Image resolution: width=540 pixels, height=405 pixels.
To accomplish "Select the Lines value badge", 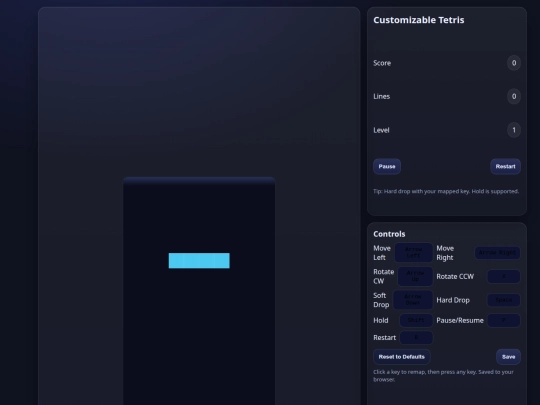I will (513, 96).
